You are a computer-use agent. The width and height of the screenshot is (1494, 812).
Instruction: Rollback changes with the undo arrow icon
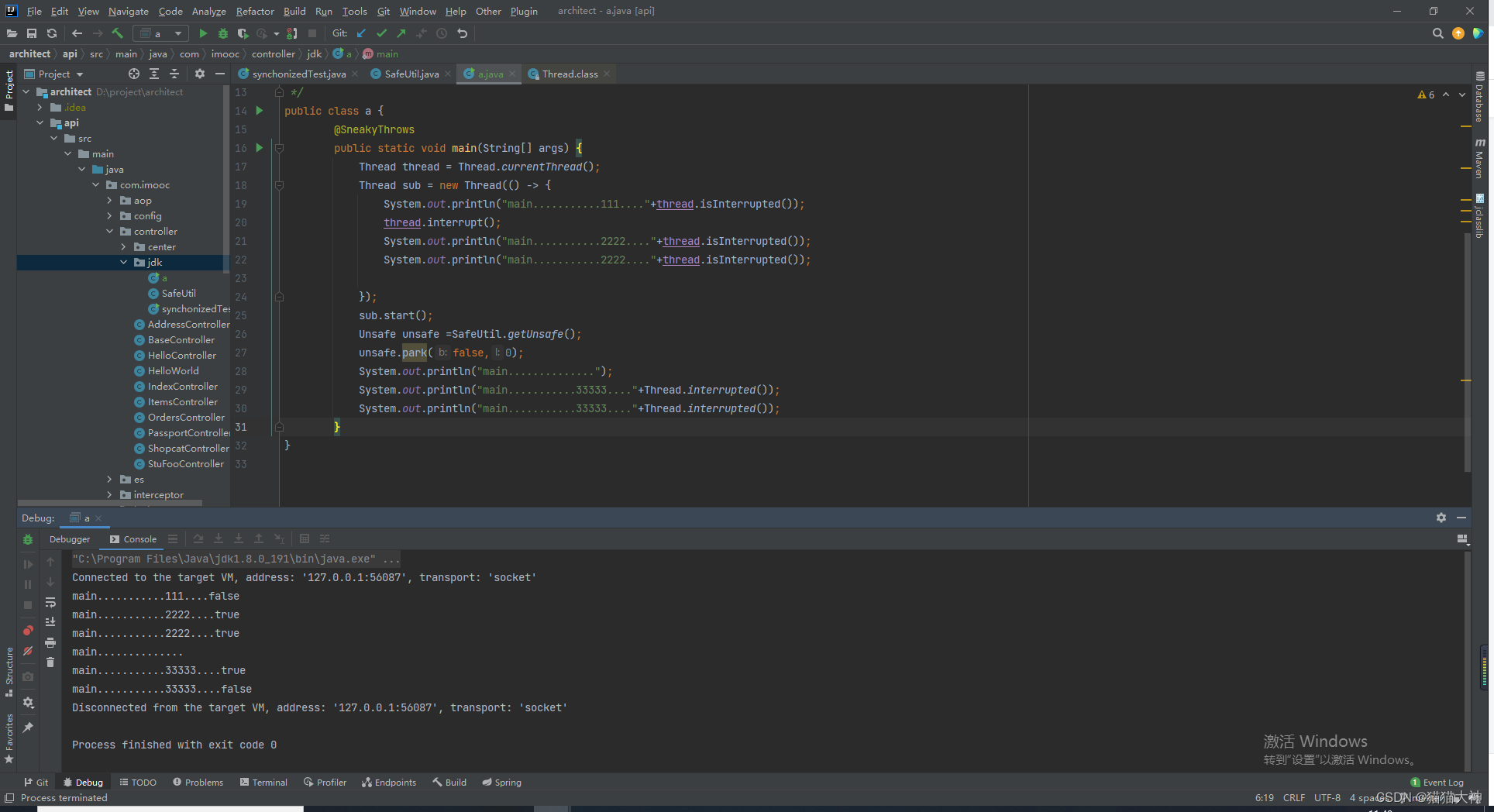click(x=463, y=33)
